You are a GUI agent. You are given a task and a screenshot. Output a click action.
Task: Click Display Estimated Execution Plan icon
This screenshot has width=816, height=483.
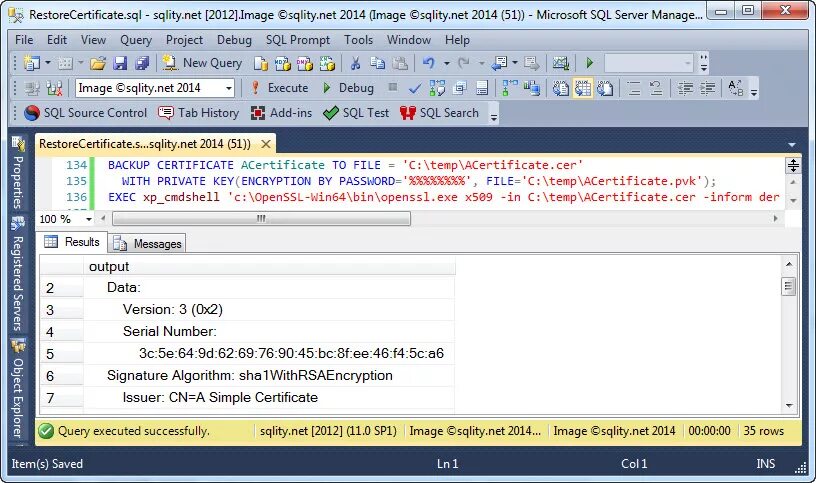tap(437, 88)
